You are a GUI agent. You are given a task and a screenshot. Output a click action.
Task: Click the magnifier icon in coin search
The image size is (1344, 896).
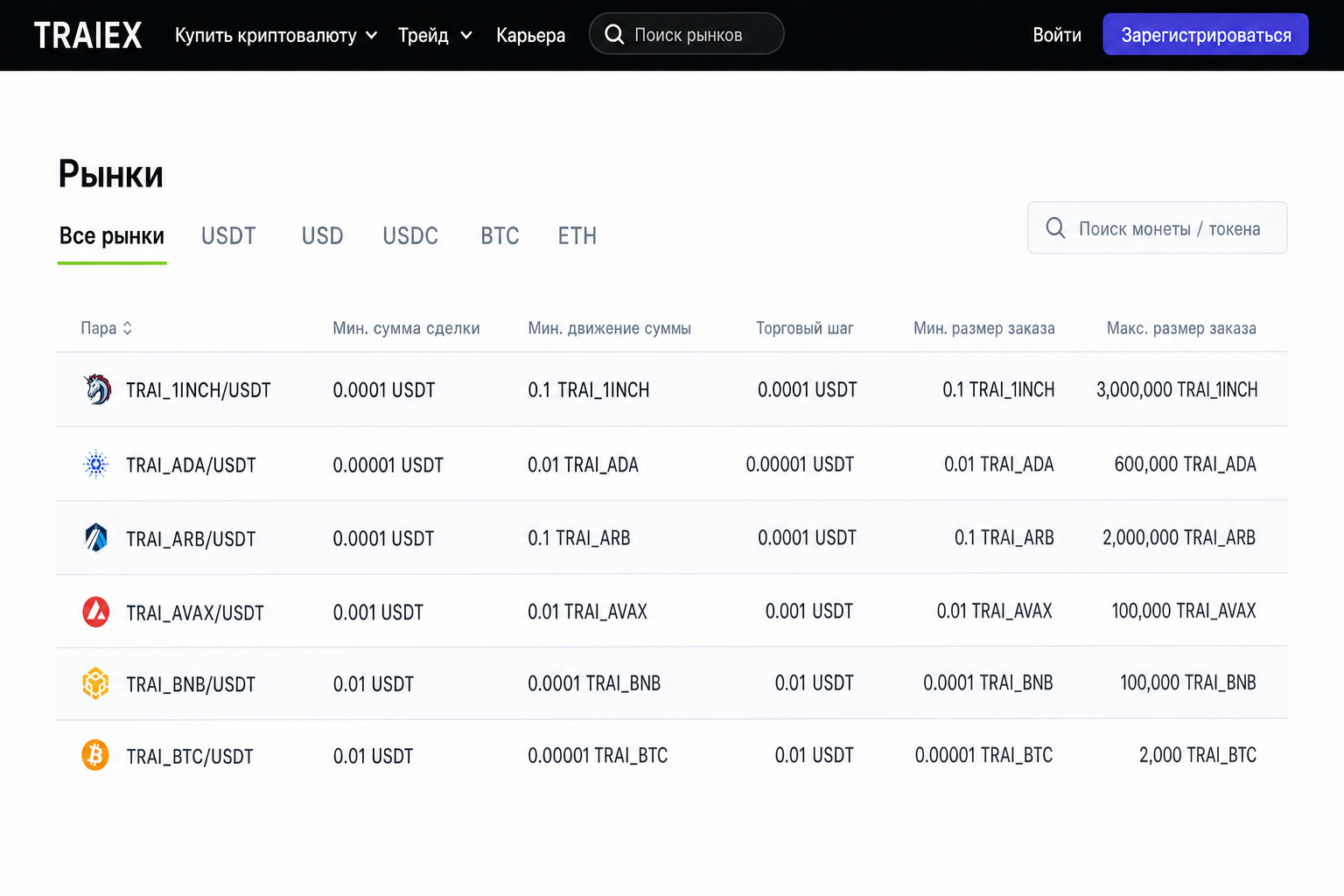[1055, 228]
